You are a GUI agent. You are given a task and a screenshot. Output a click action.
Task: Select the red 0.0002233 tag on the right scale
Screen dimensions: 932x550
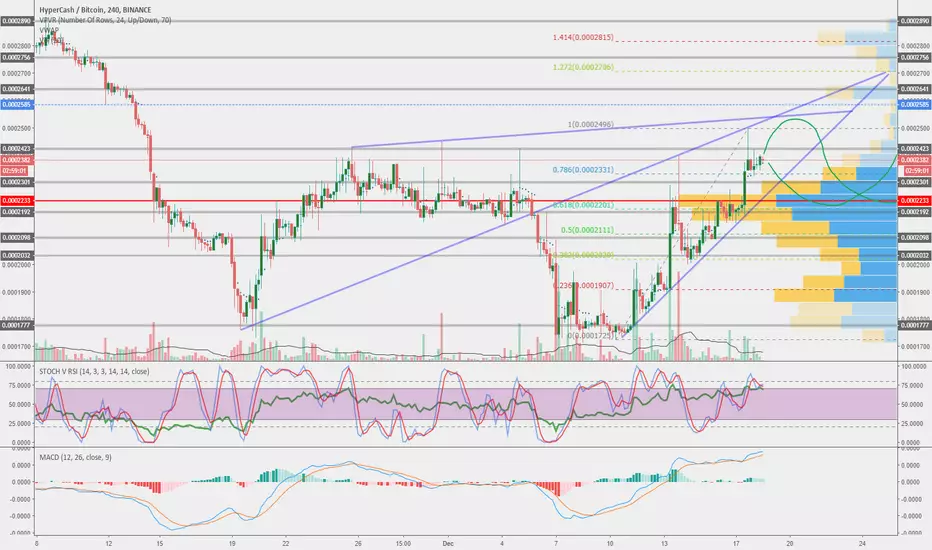pyautogui.click(x=915, y=201)
